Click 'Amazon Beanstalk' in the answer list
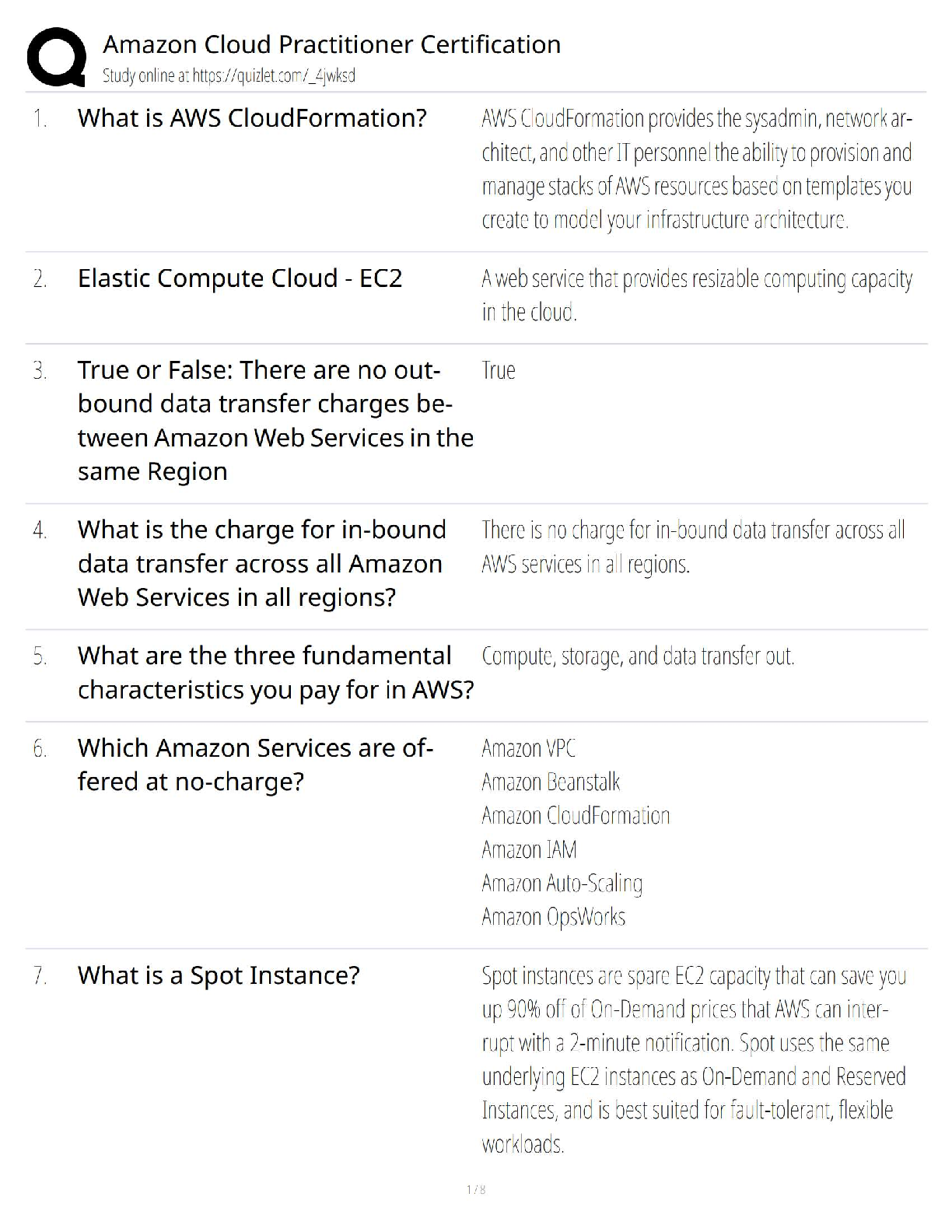Screen dimensions: 952x1232 click(x=551, y=782)
